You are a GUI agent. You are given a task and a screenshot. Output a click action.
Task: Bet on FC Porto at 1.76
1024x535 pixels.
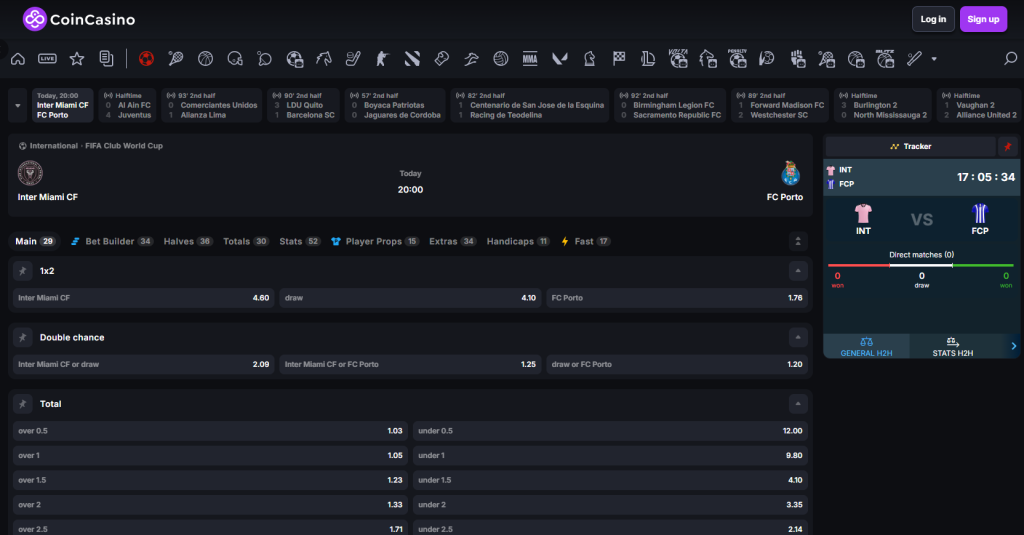(677, 298)
